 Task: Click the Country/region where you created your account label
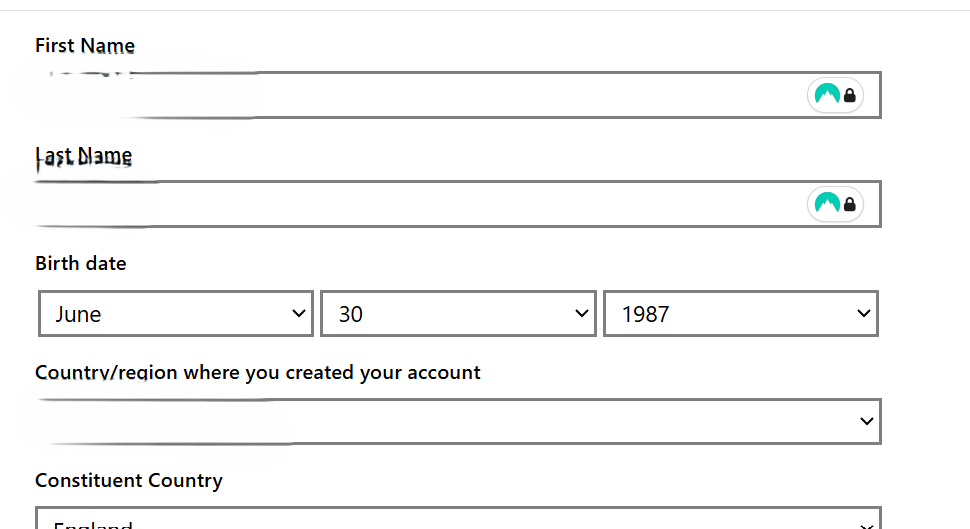tap(257, 372)
